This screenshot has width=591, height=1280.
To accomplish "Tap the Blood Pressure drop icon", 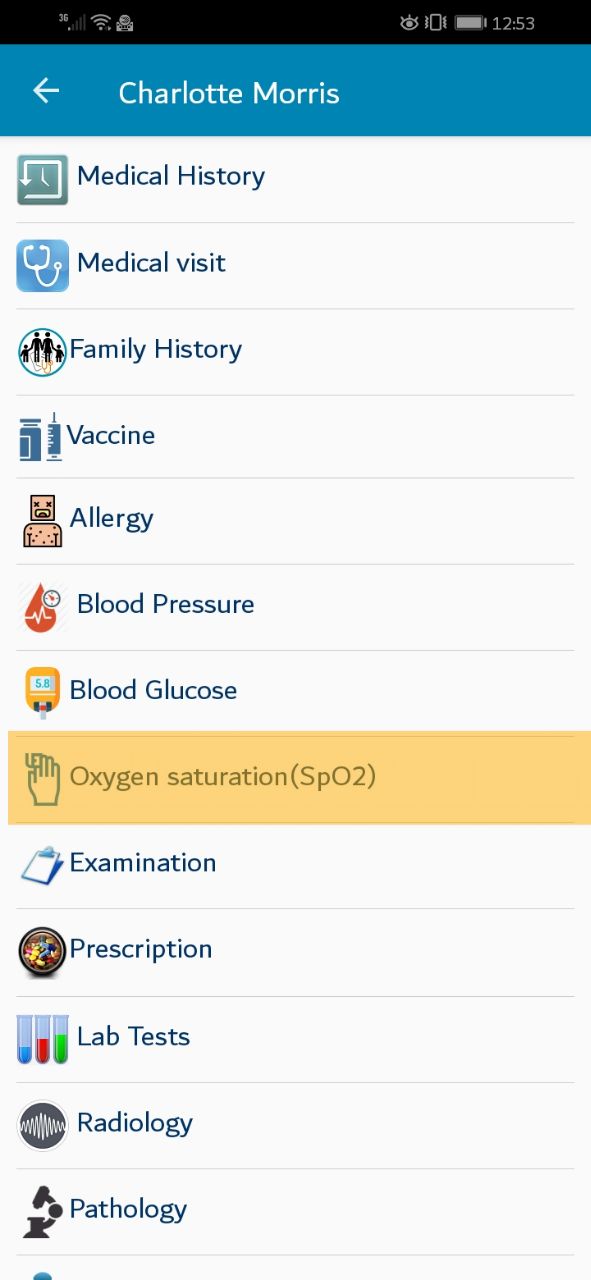I will pos(42,607).
